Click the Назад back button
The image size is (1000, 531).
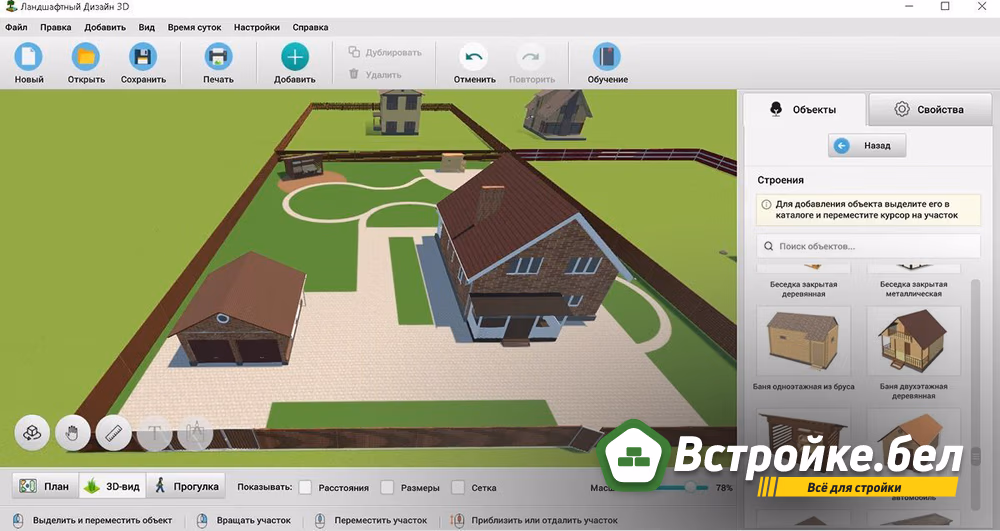pos(867,145)
